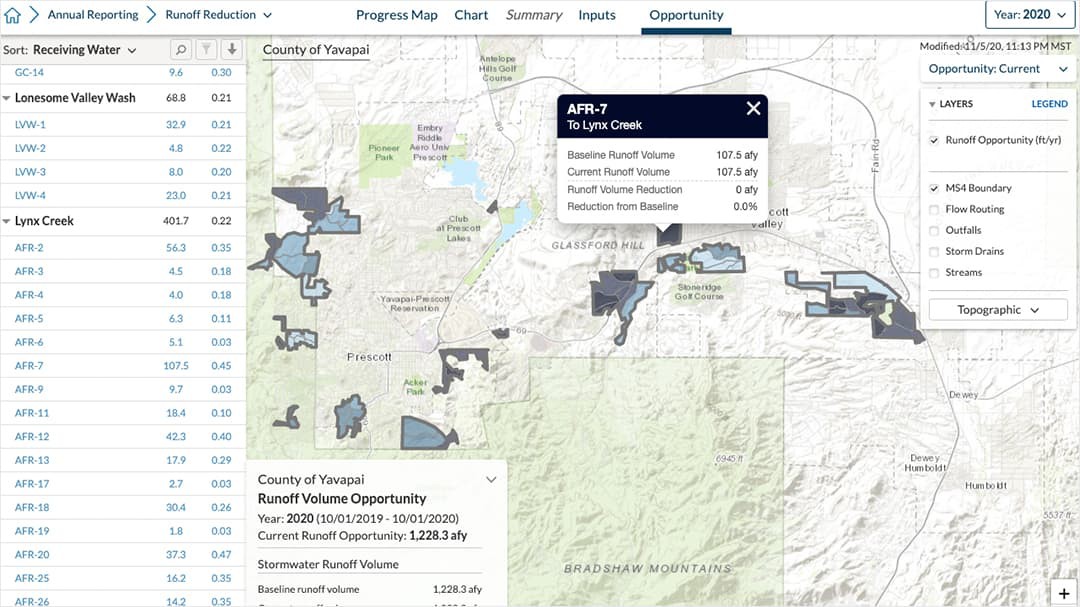Click the Stoneridge Golf Course map label

click(699, 291)
